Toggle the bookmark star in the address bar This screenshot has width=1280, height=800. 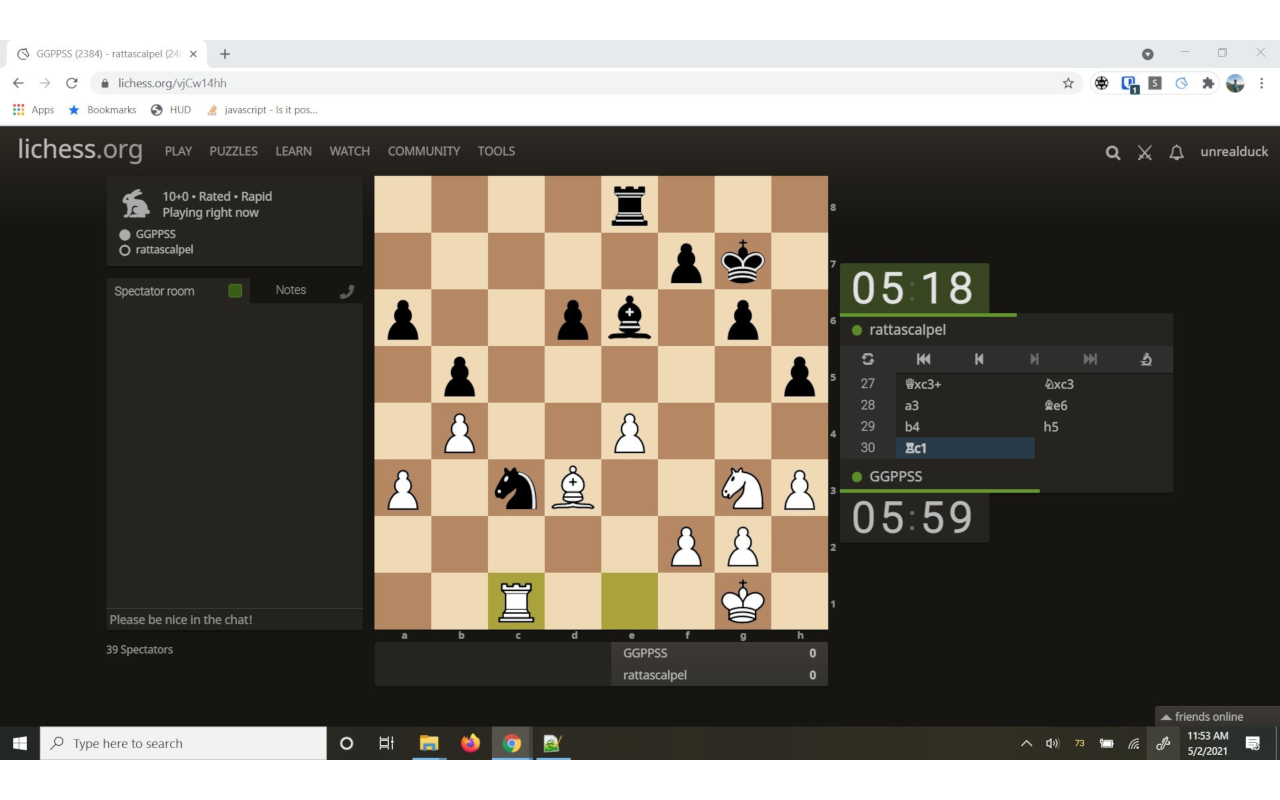[1067, 83]
